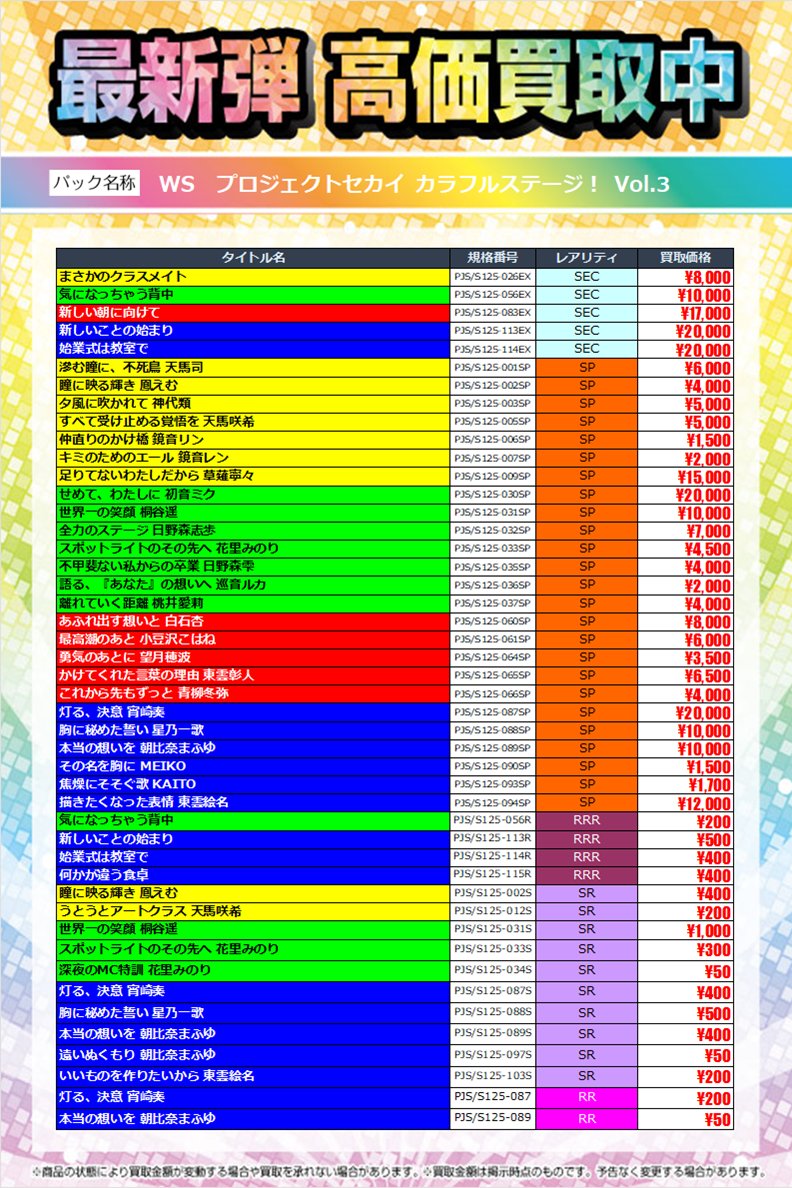Select 焦燥にそそぐ歌 KAITO title
792x1188 pixels.
pyautogui.click(x=127, y=784)
